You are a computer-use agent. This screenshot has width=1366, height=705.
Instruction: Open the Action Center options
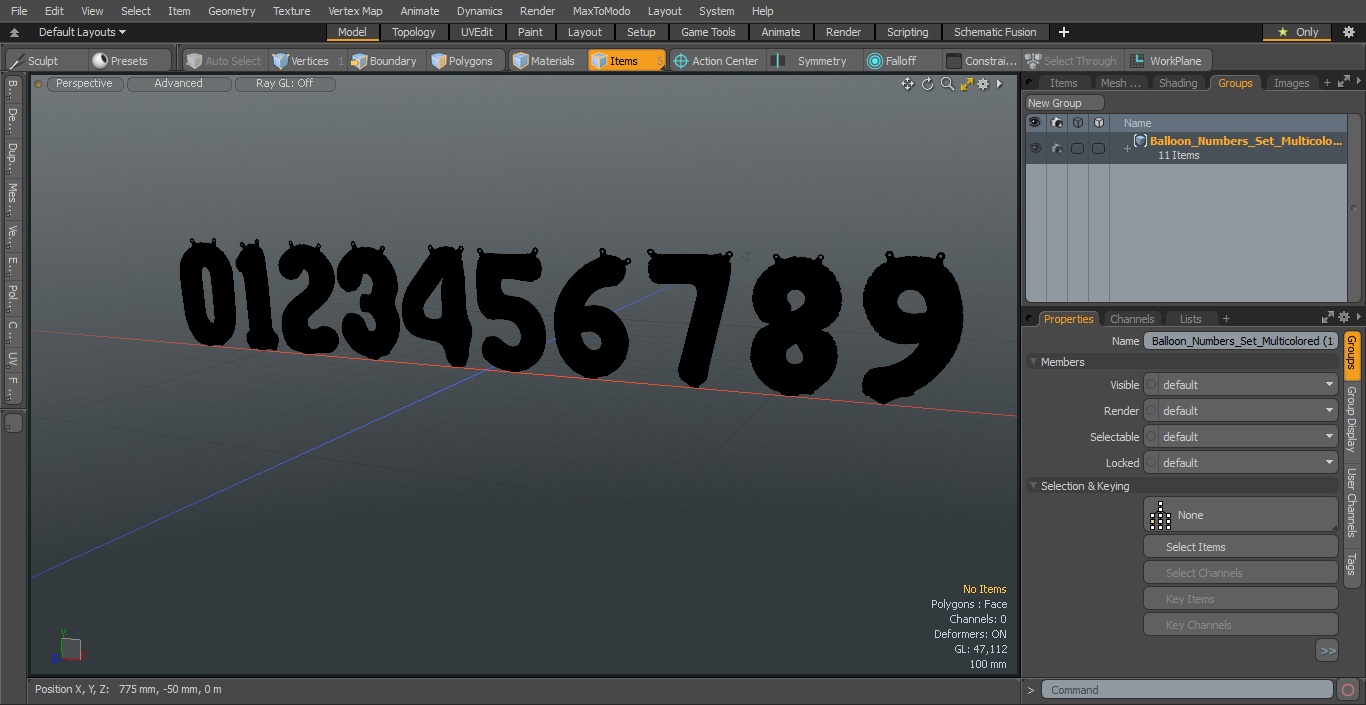click(716, 61)
